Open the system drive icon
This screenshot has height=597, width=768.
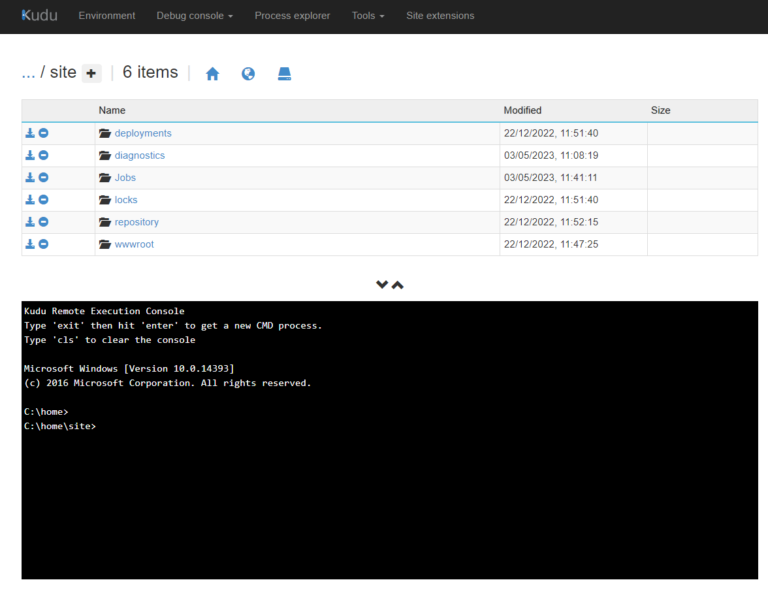(285, 73)
